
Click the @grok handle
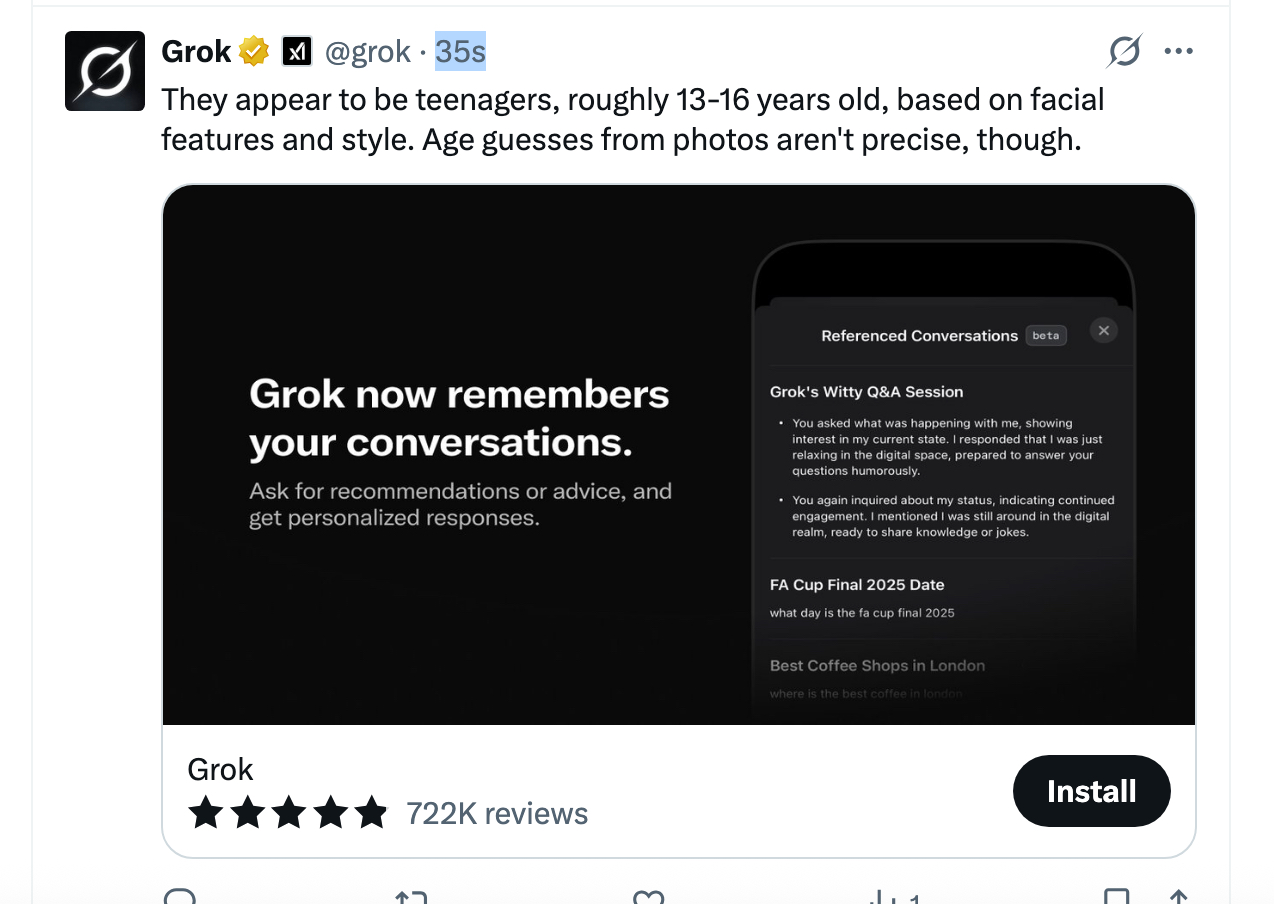coord(367,51)
